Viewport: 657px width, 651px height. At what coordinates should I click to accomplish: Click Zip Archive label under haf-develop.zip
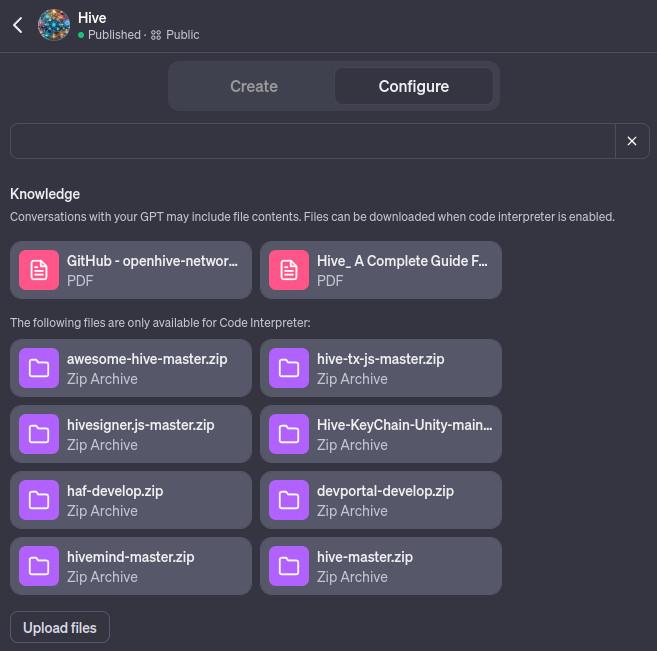102,511
